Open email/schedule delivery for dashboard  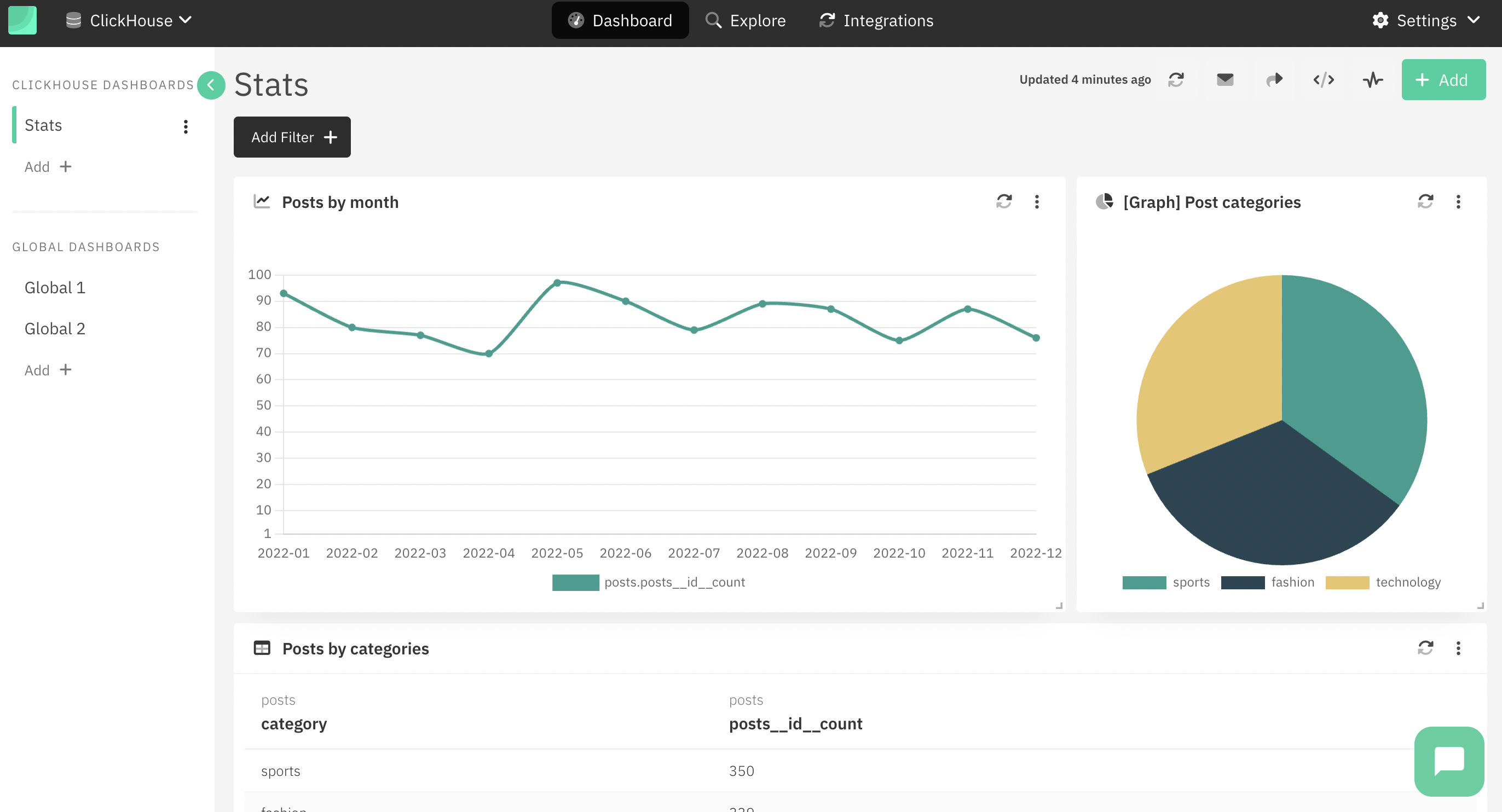coord(1225,80)
